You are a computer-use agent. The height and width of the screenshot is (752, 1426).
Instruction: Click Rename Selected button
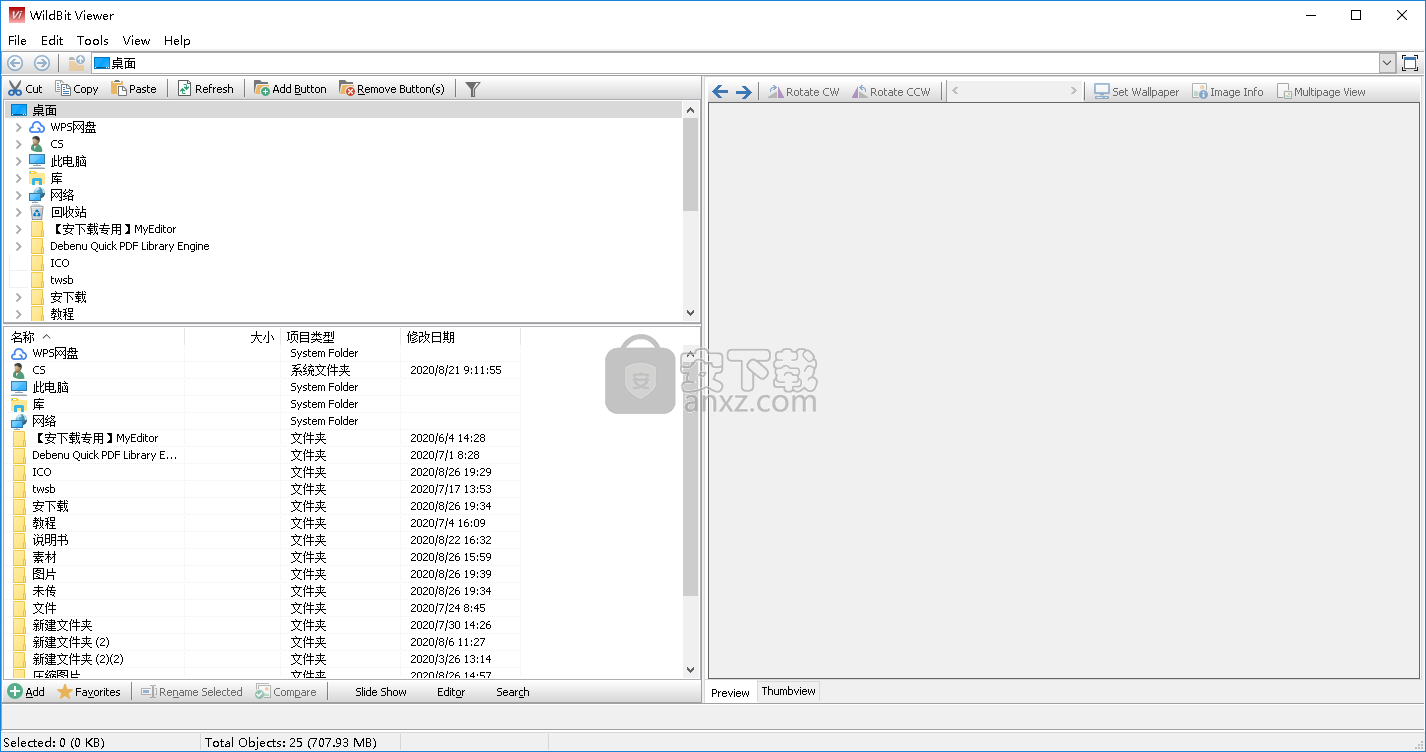[192, 691]
